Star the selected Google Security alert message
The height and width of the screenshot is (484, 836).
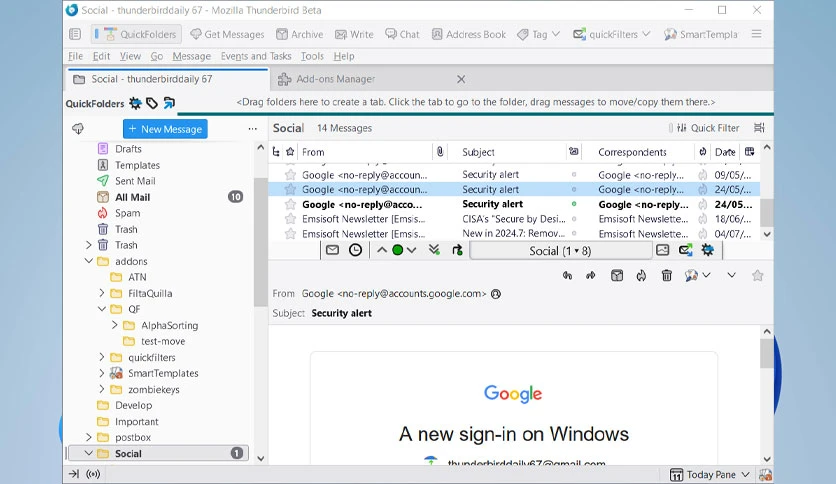click(x=290, y=189)
